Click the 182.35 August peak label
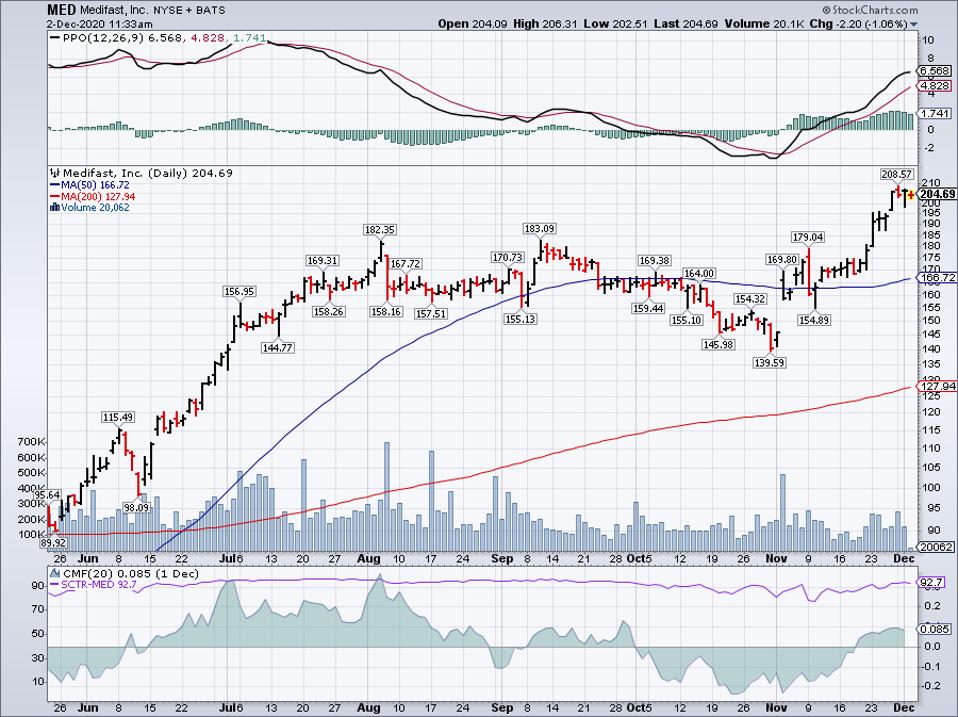Image resolution: width=958 pixels, height=717 pixels. click(379, 230)
